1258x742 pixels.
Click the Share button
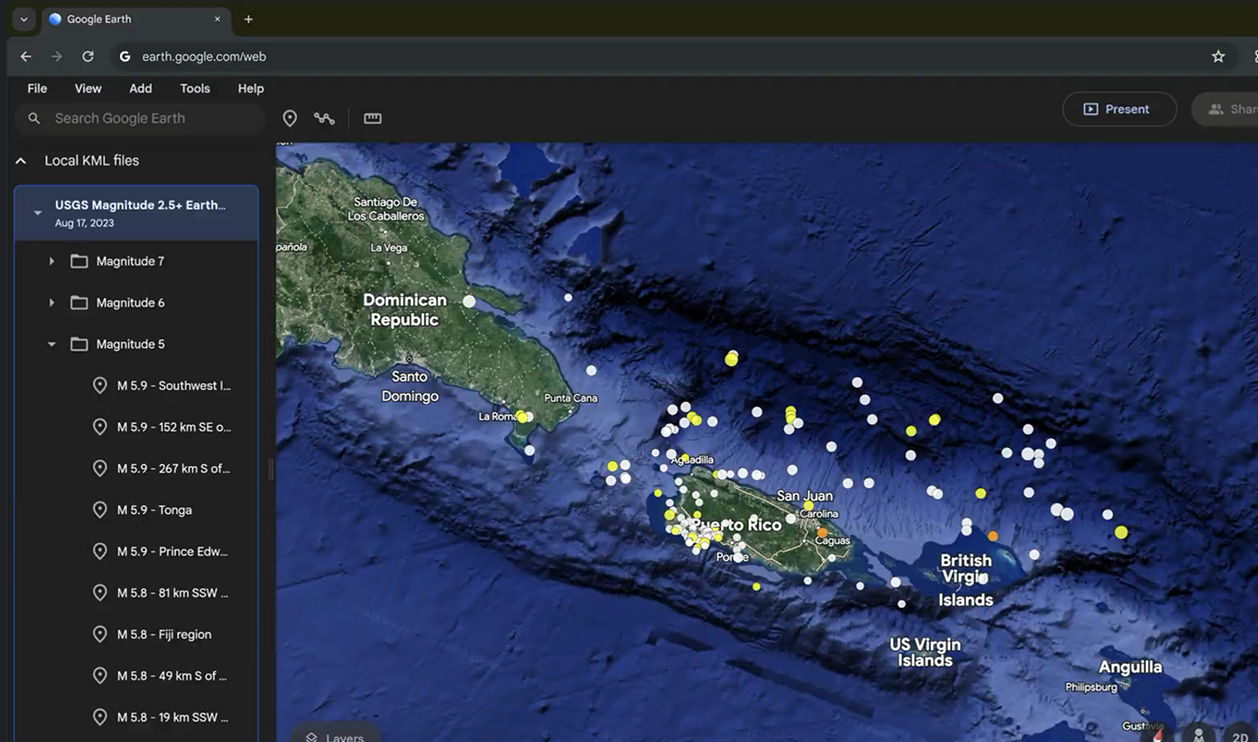(1225, 109)
